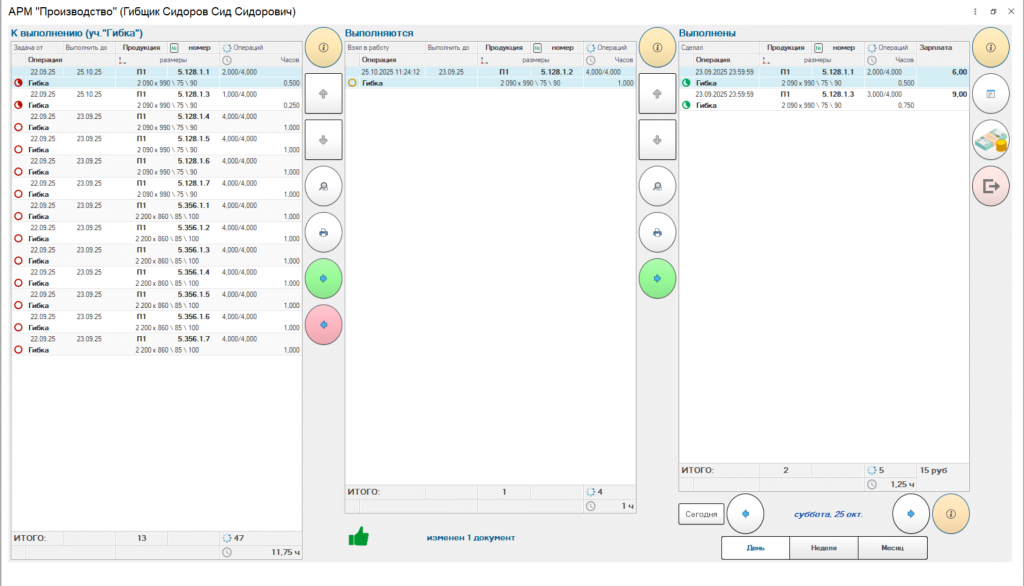Viewport: 1024px width, 586px height.
Task: Select task 5.128.1.7 row
Action: [x=157, y=189]
